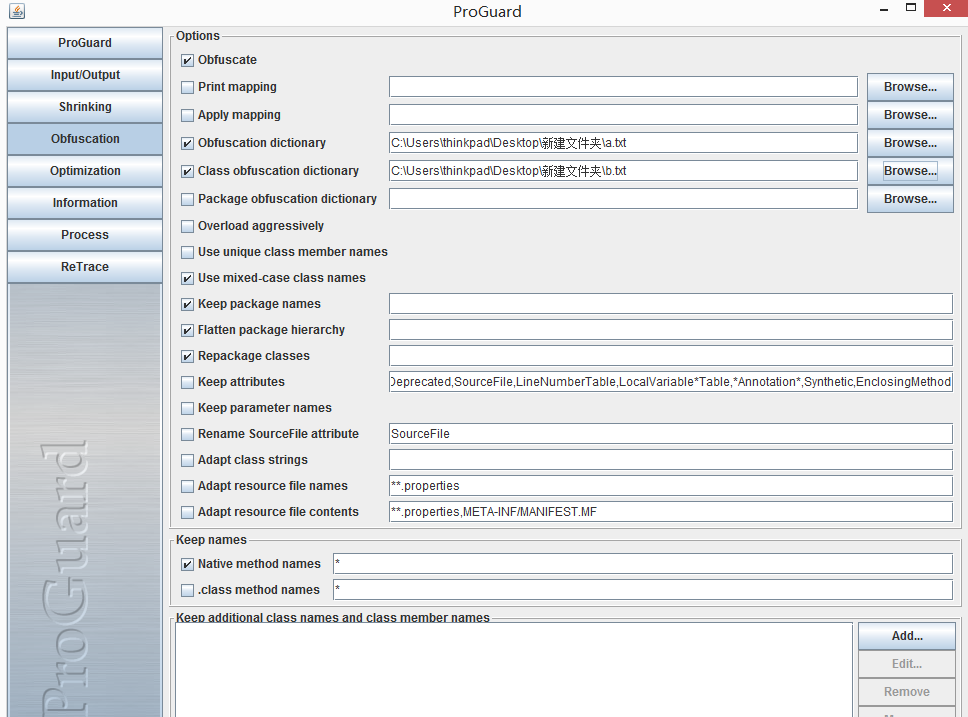
Task: Toggle the Obfuscation dictionary checkbox
Action: (x=188, y=143)
